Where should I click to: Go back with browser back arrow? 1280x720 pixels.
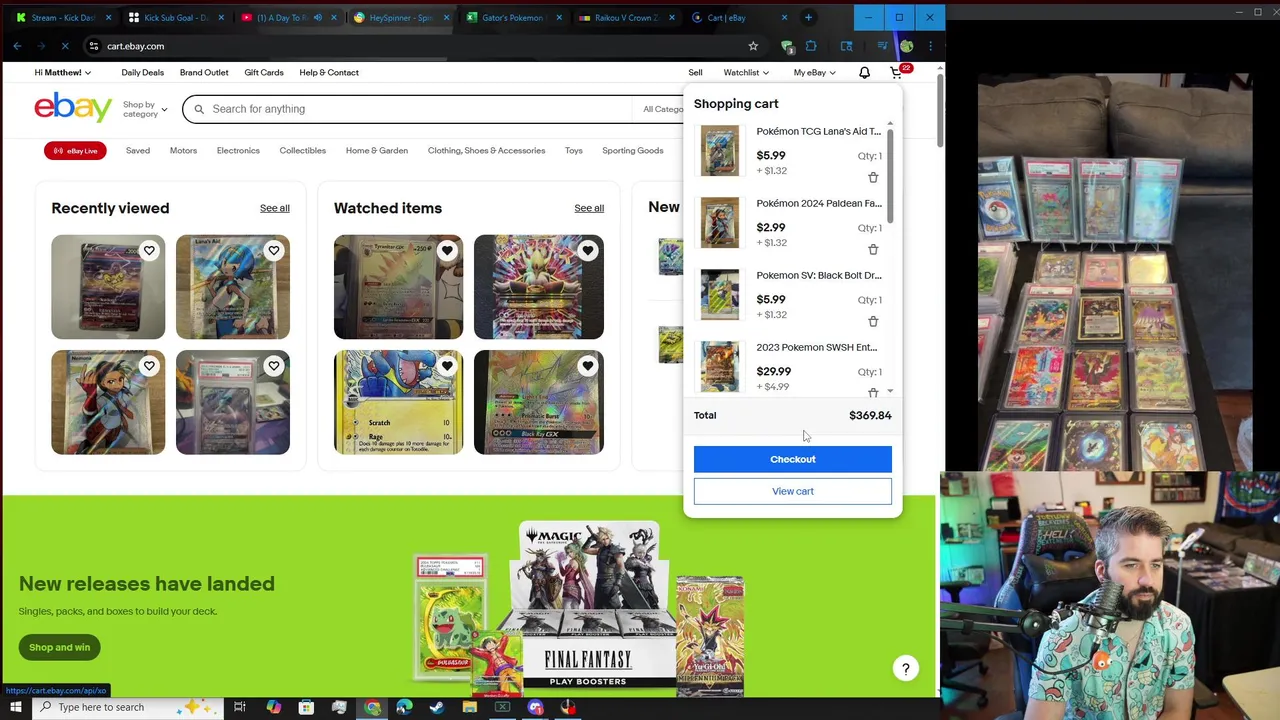[x=18, y=46]
